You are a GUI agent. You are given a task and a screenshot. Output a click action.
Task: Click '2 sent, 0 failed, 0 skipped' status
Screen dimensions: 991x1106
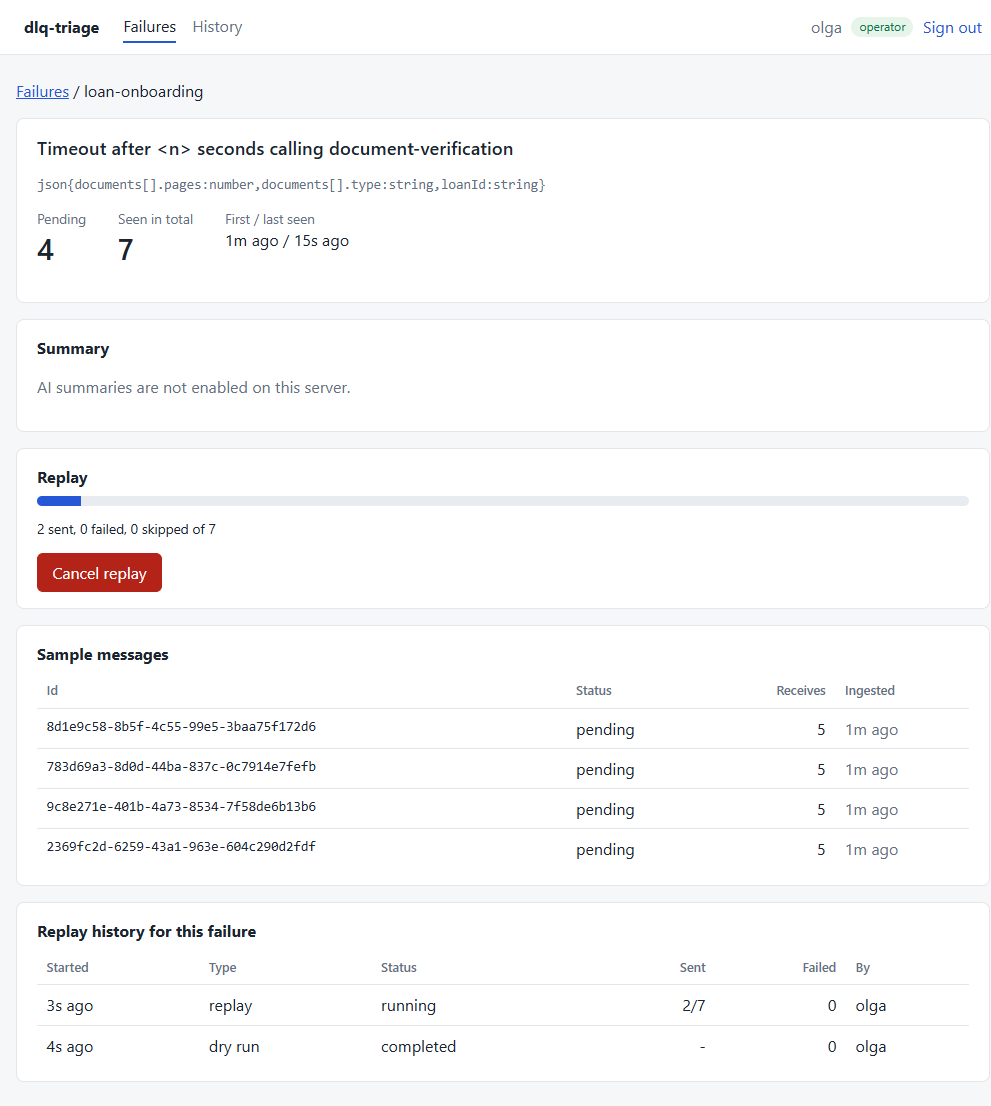[x=126, y=530]
